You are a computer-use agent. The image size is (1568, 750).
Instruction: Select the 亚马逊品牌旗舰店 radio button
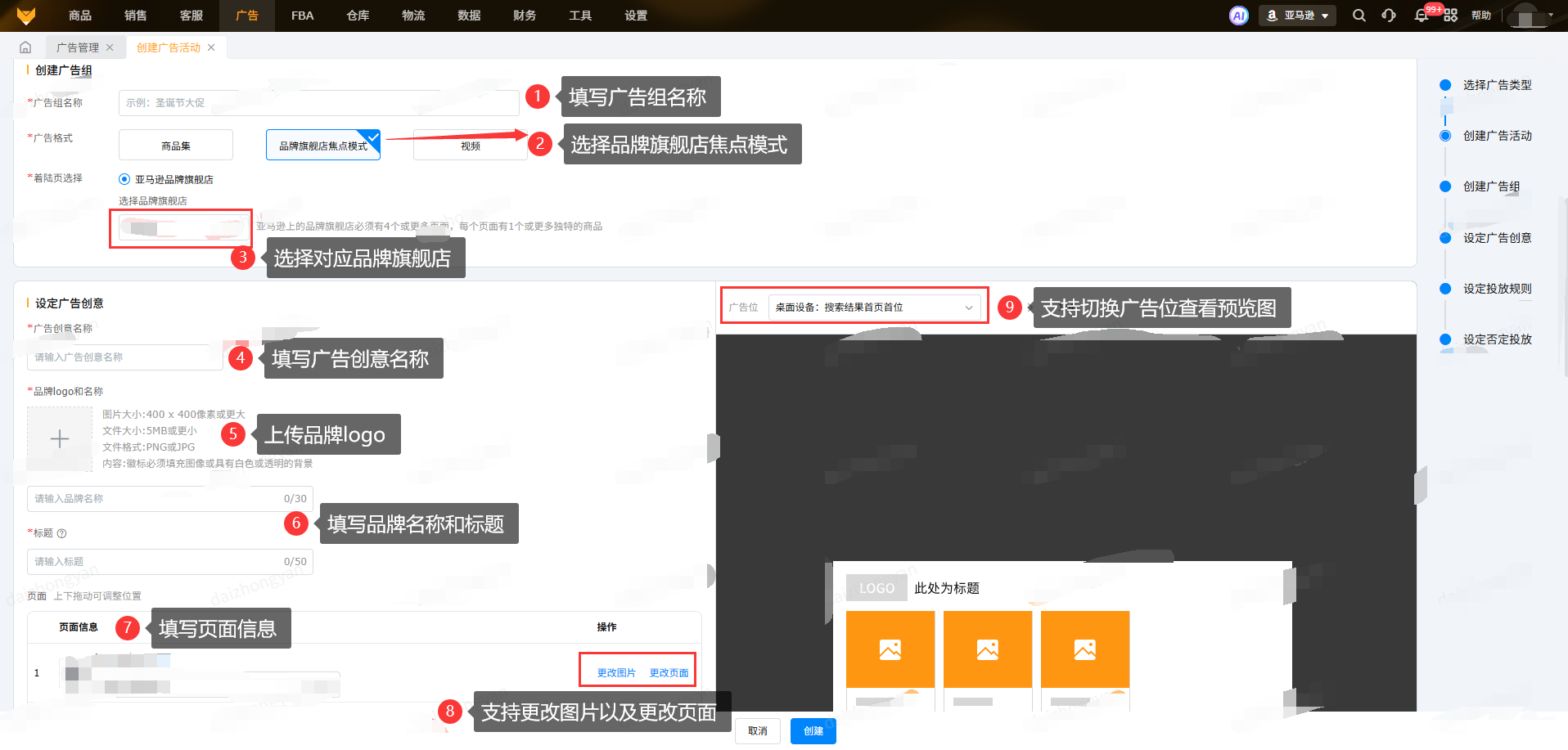(x=124, y=179)
